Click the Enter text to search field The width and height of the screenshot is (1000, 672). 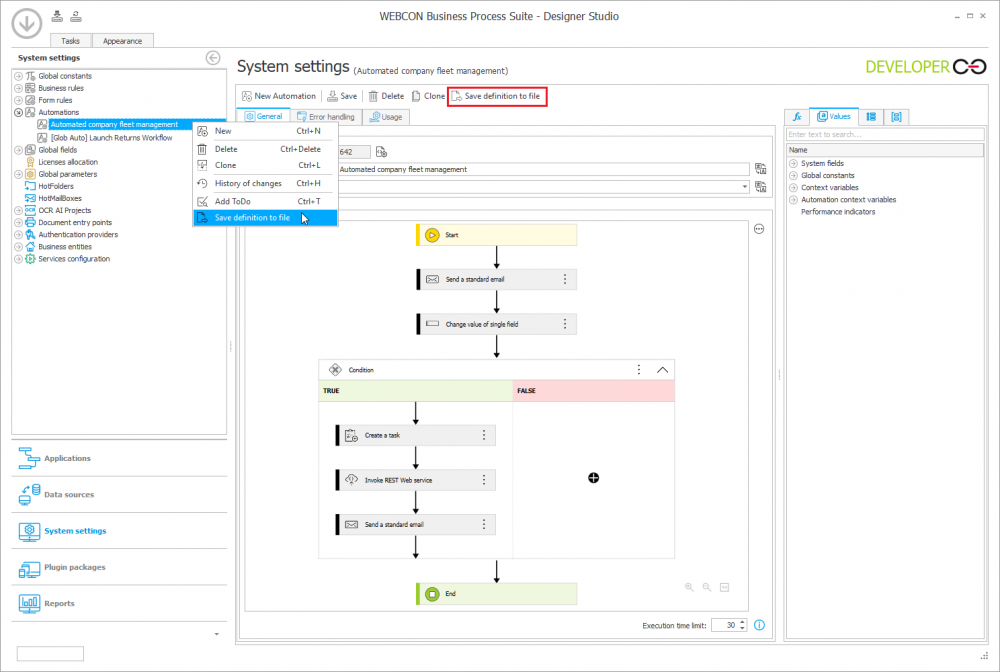(885, 135)
